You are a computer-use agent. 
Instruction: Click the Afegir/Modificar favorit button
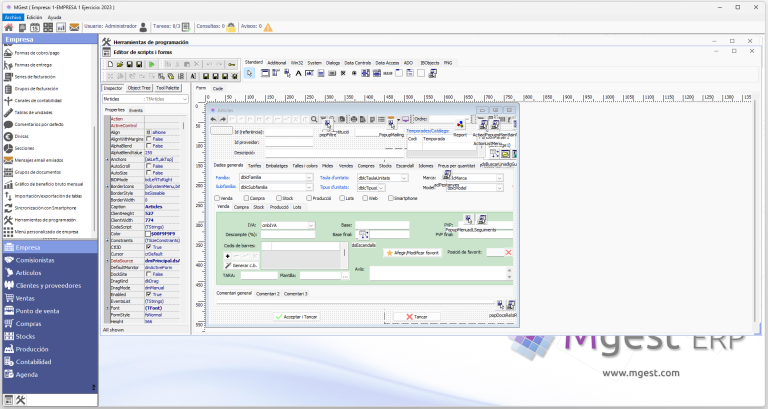(412, 253)
